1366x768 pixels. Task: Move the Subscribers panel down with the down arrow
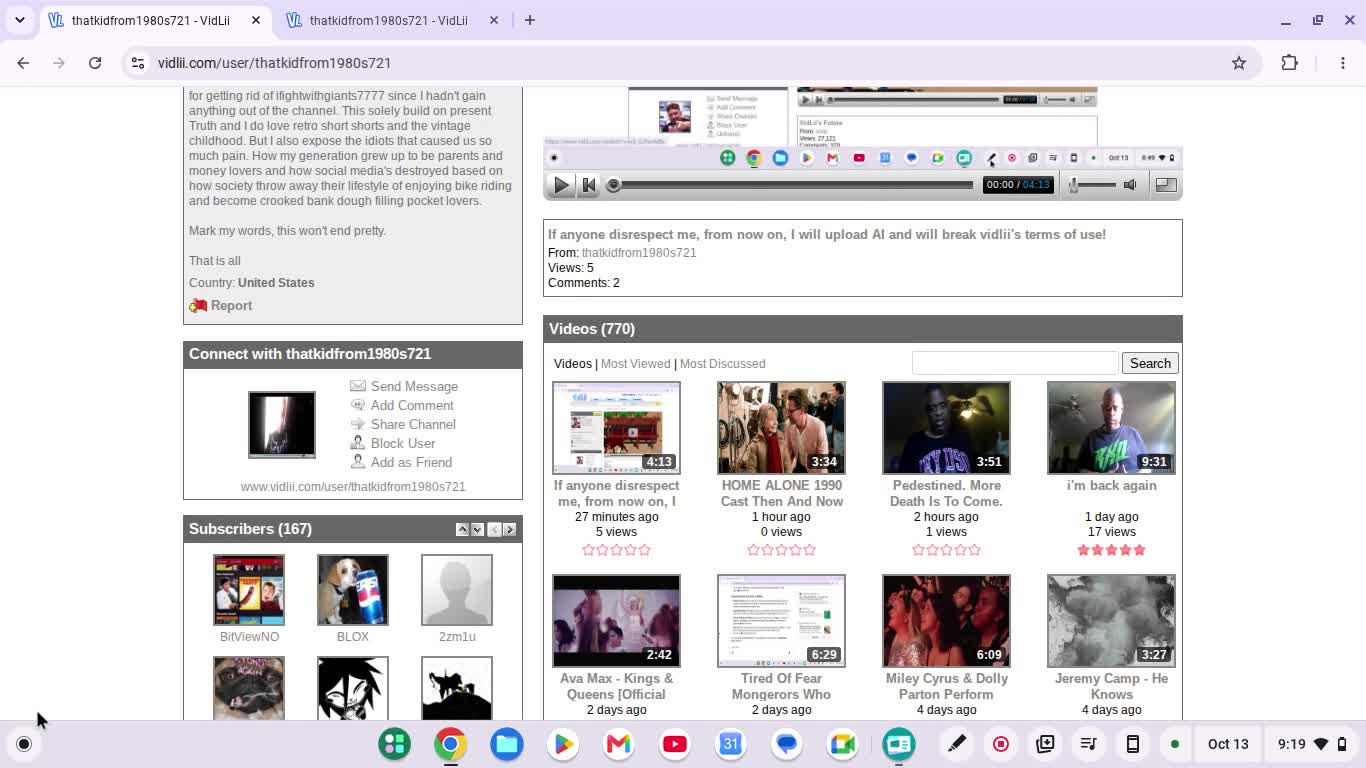click(477, 529)
